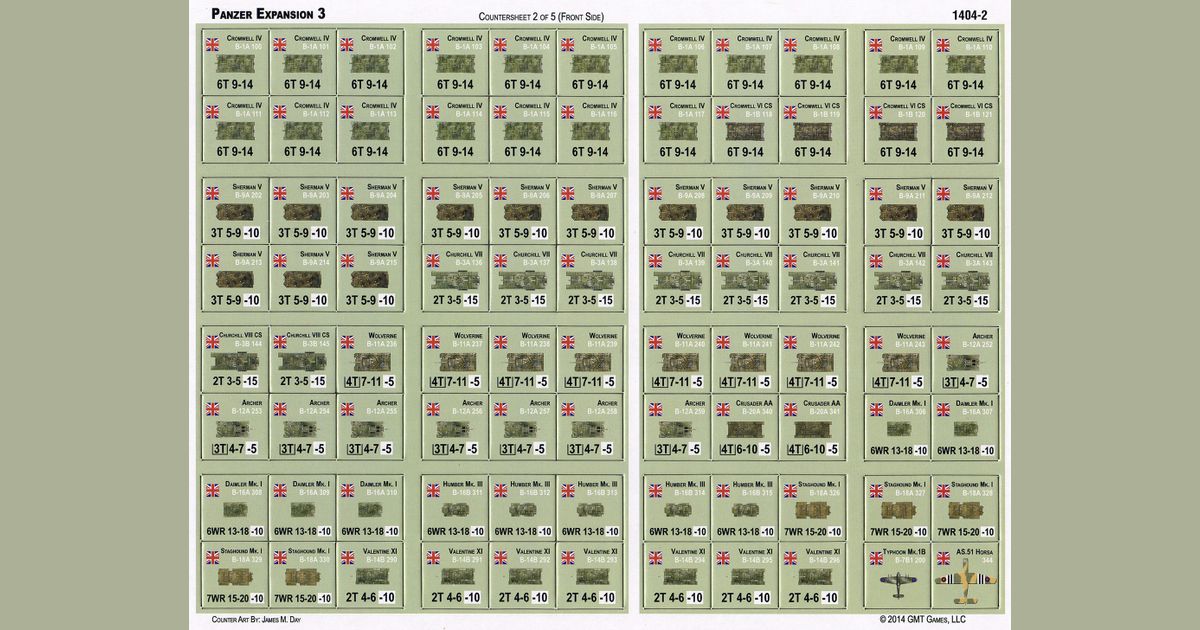Click Valentine XI counter B-14B 296
The image size is (1200, 630).
pos(811,575)
